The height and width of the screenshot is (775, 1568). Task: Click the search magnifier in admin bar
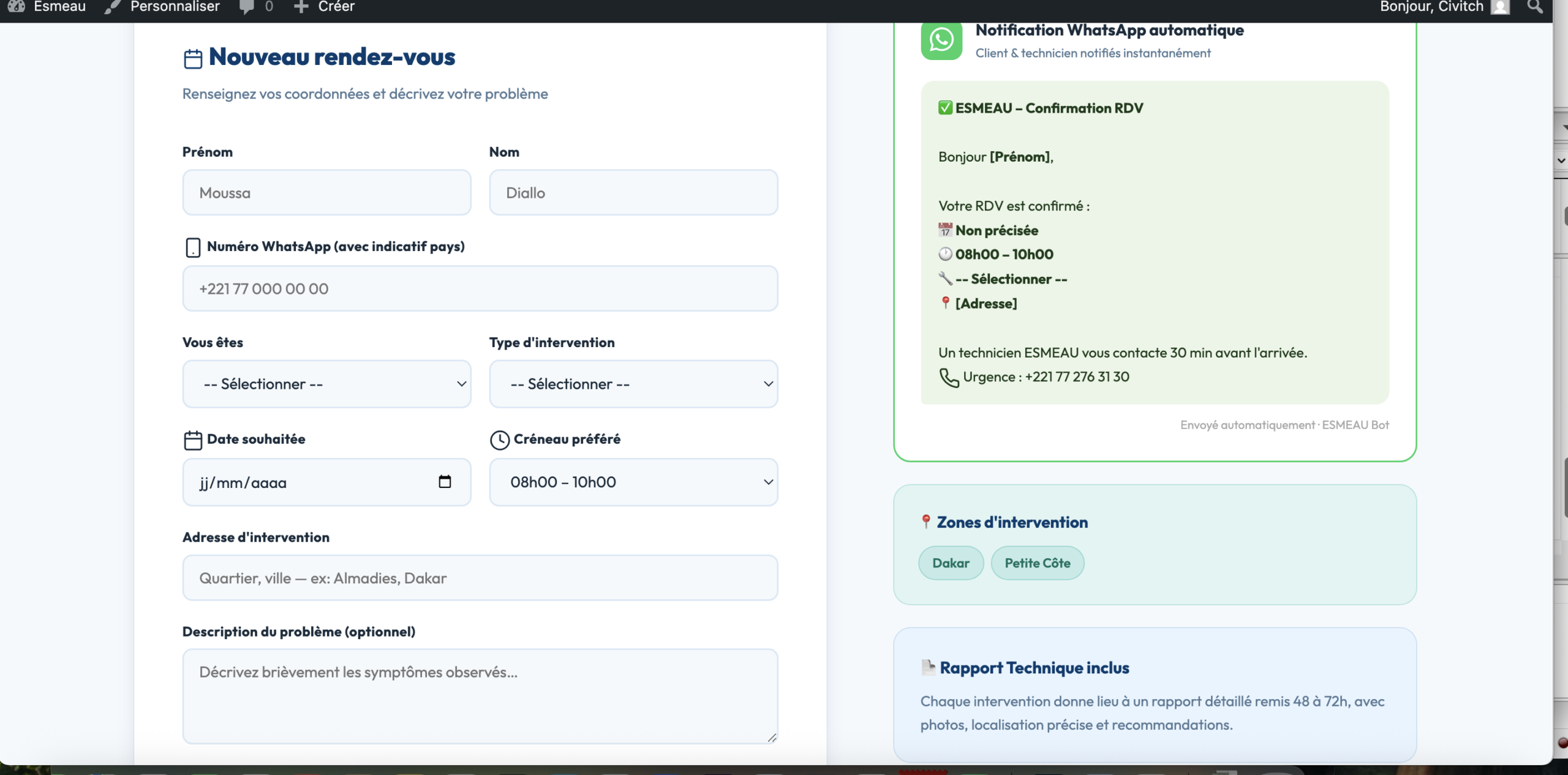(x=1534, y=7)
